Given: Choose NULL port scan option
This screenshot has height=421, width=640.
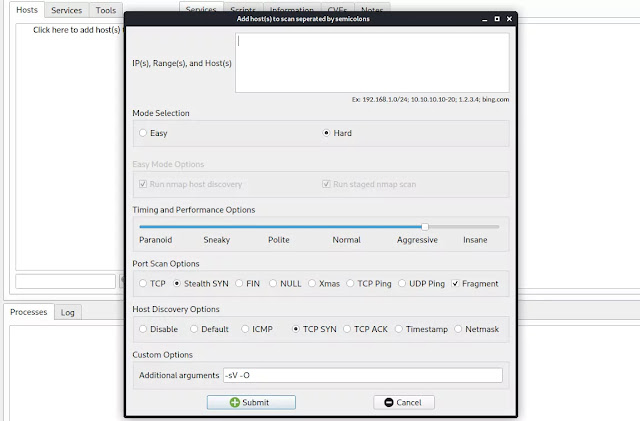Looking at the screenshot, I should pos(273,283).
